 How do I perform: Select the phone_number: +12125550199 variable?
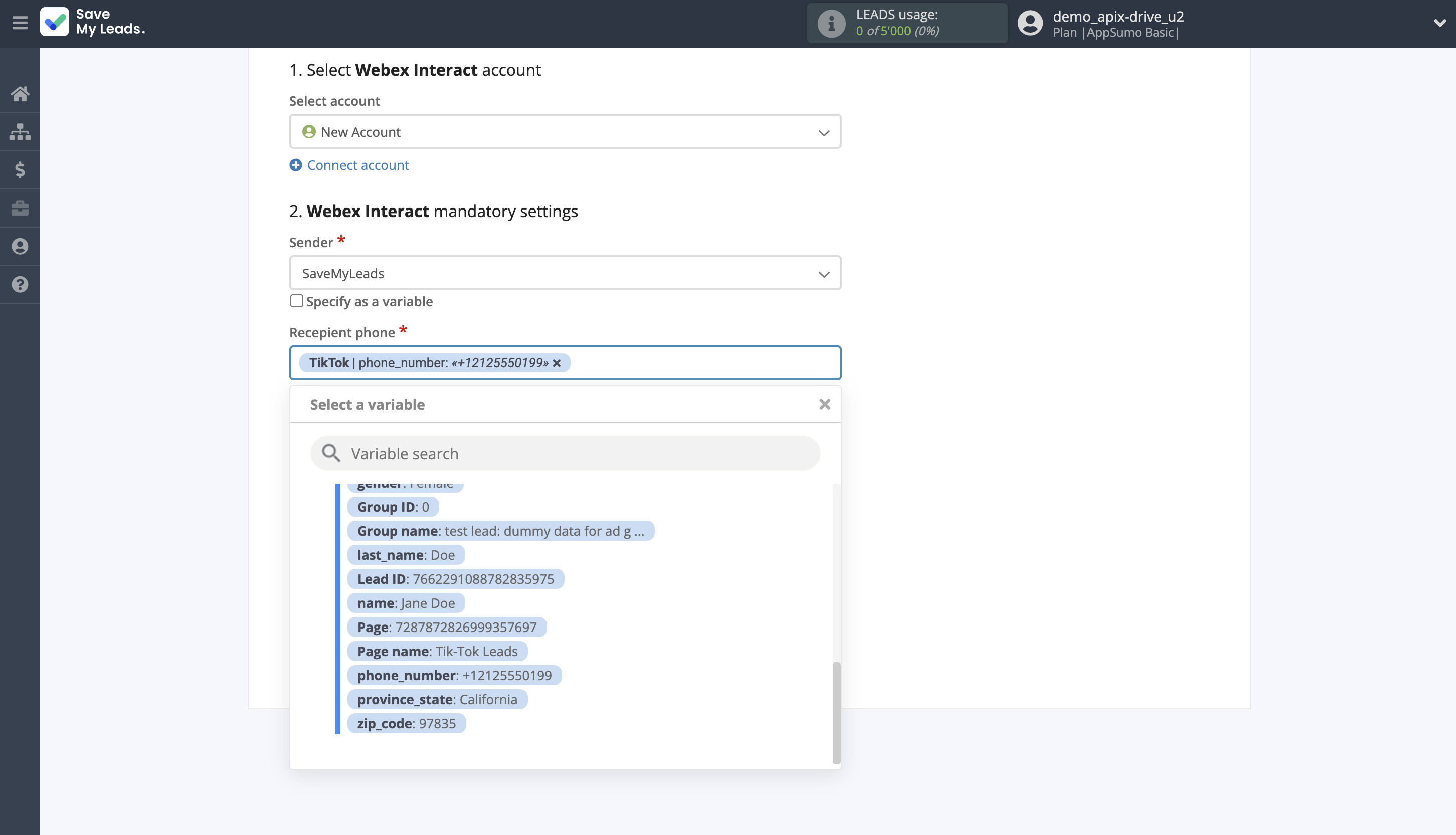click(454, 676)
